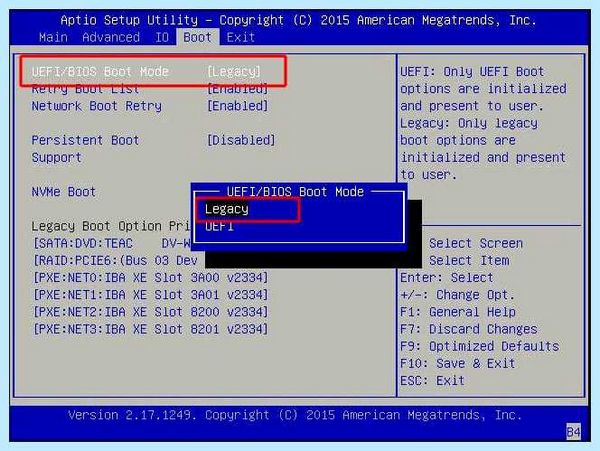Select SATA:DVD:TEAC boot entry
The image size is (600, 451).
pyautogui.click(x=112, y=243)
